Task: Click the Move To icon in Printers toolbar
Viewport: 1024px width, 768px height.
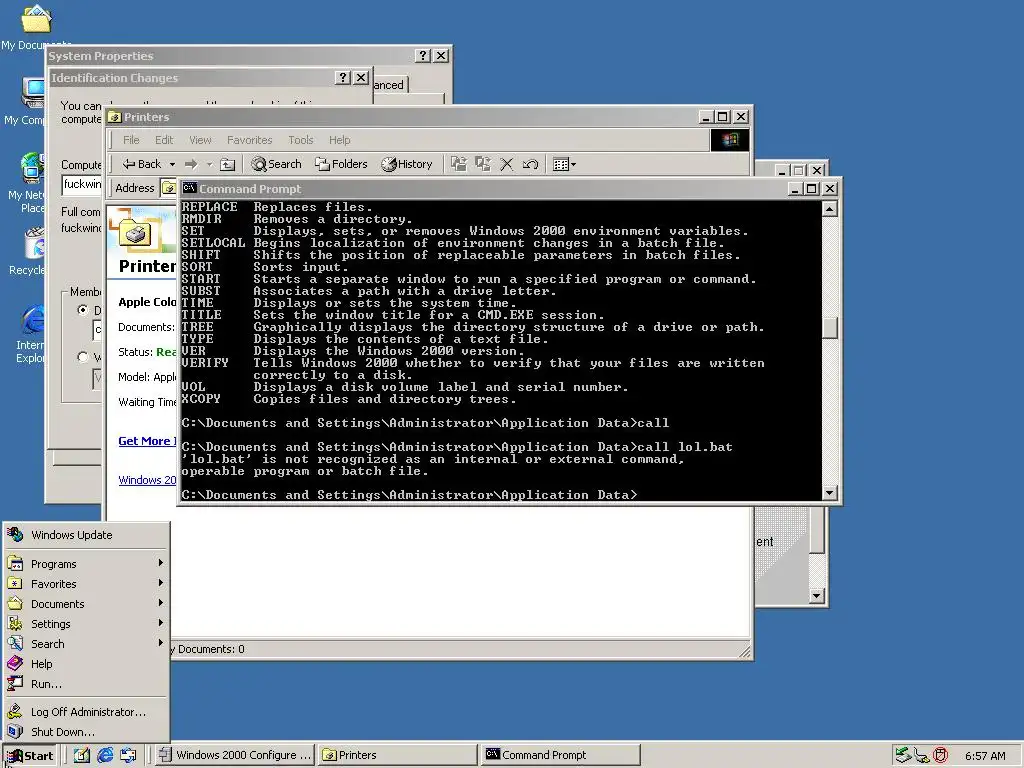Action: (x=459, y=164)
